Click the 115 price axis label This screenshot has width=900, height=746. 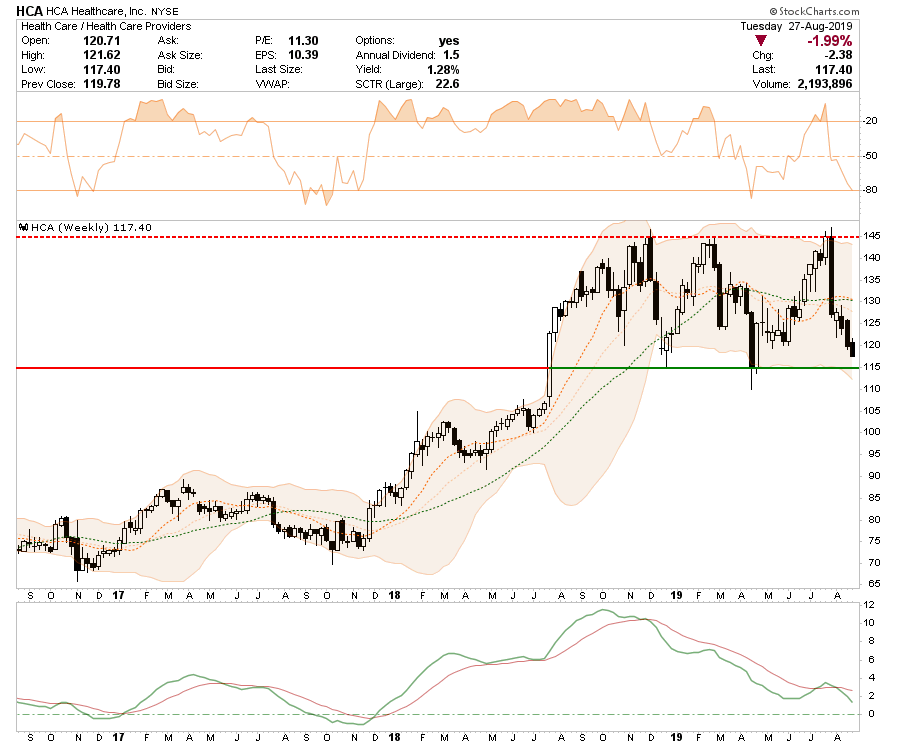[x=872, y=367]
